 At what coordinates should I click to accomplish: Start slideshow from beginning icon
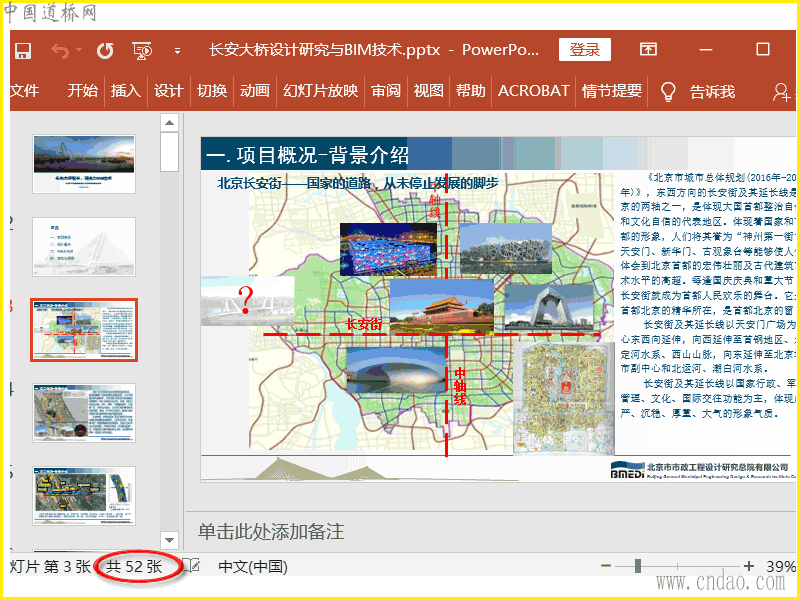(x=142, y=50)
